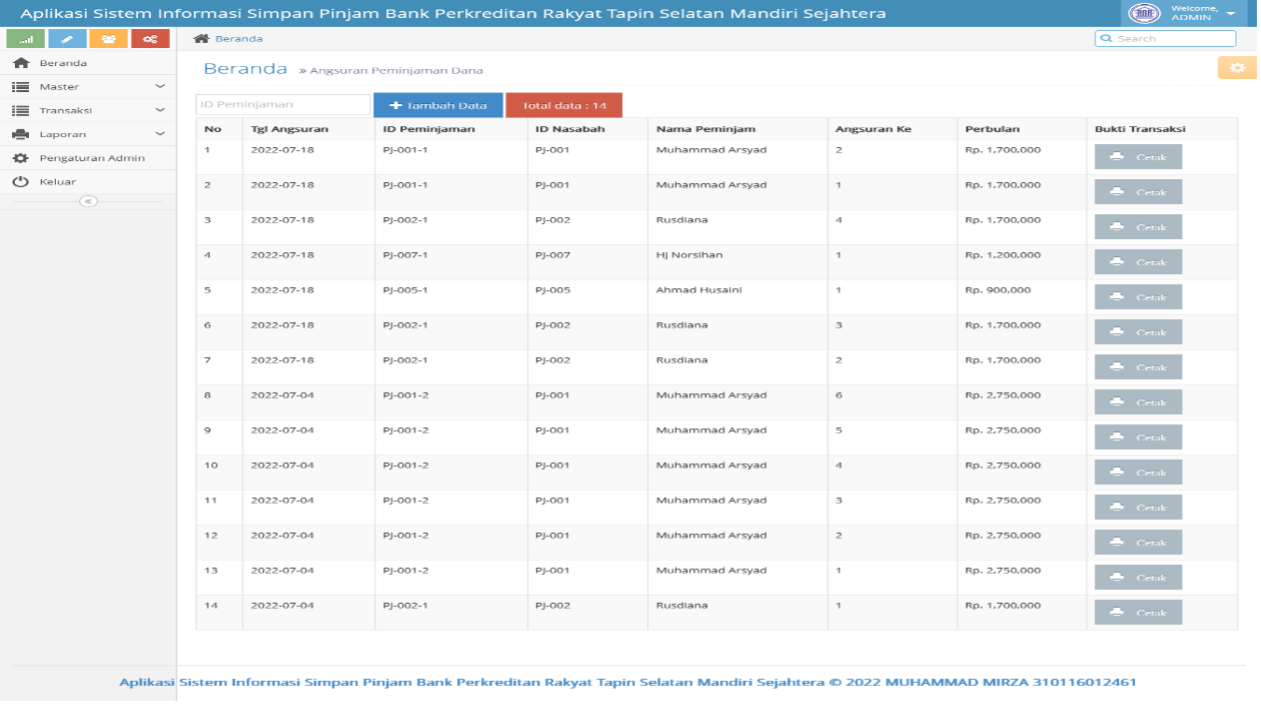Open the Transaksi menu item

[x=88, y=111]
